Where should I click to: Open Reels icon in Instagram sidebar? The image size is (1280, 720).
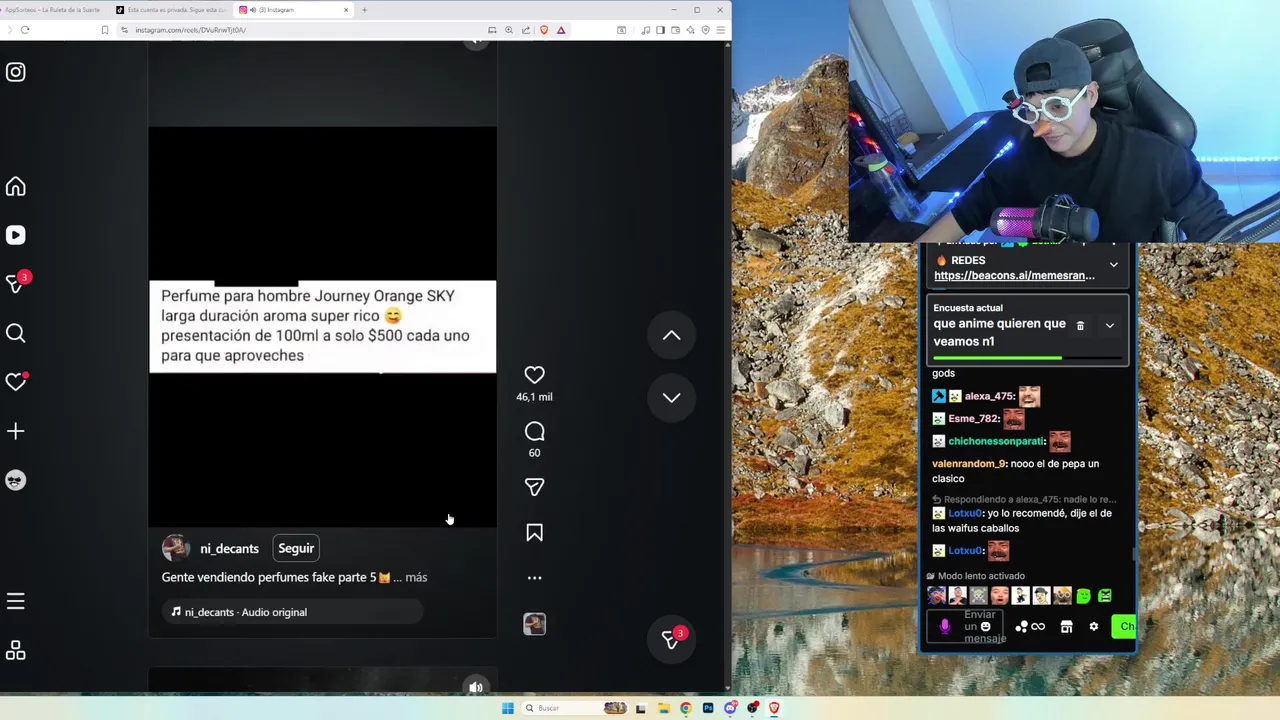click(16, 235)
